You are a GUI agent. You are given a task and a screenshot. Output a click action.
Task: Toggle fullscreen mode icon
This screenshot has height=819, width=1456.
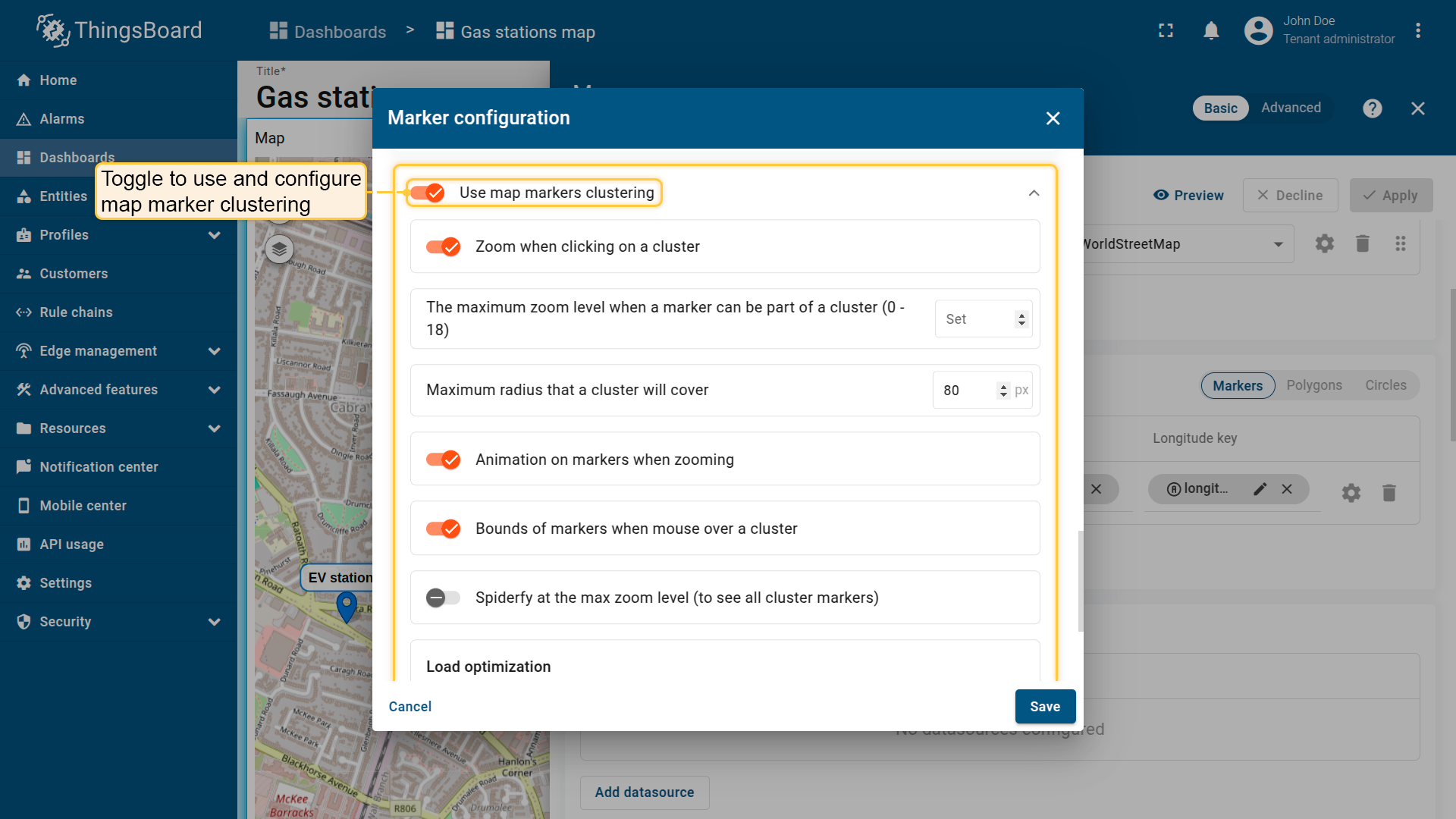click(1166, 31)
